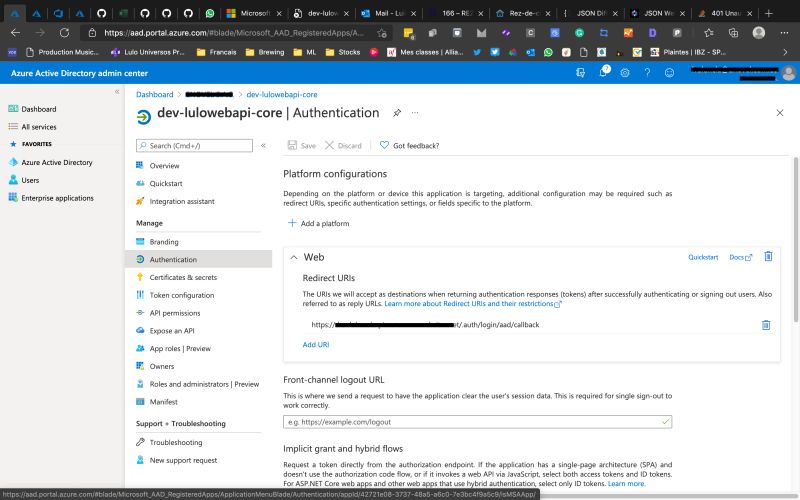Click the page vertical scrollbar
Image resolution: width=800 pixels, height=500 pixels.
795,240
